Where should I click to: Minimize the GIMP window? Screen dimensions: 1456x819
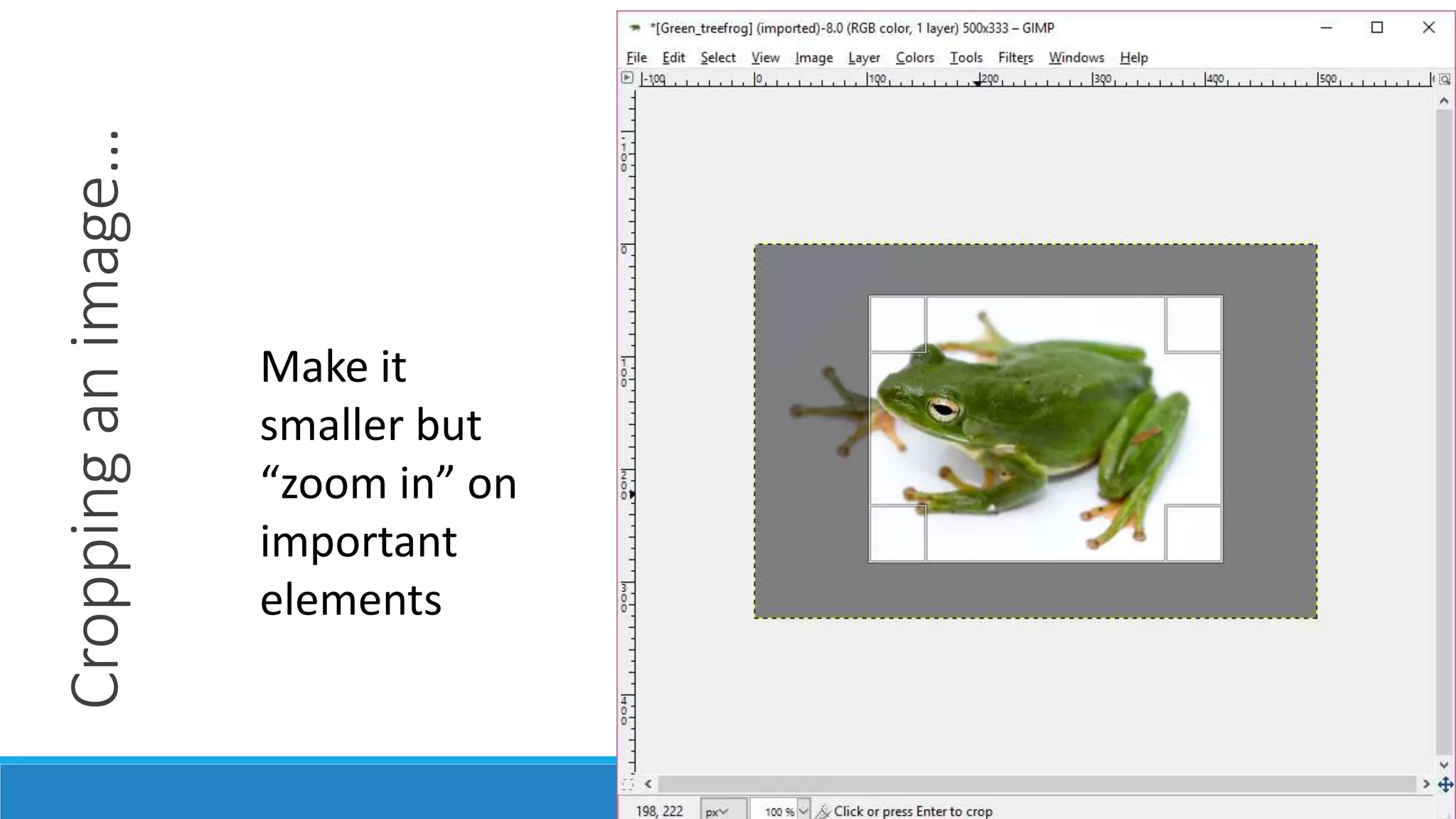pos(1326,28)
